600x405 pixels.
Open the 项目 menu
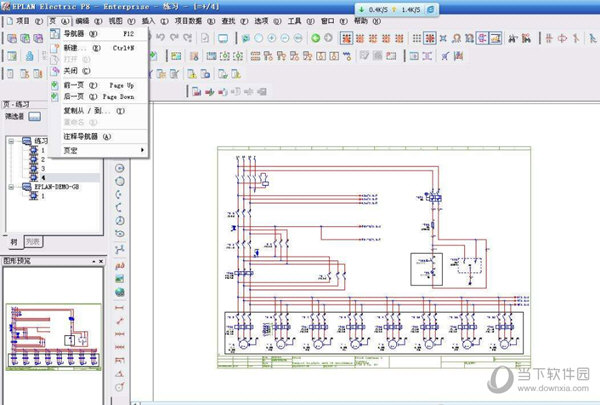tap(29, 21)
